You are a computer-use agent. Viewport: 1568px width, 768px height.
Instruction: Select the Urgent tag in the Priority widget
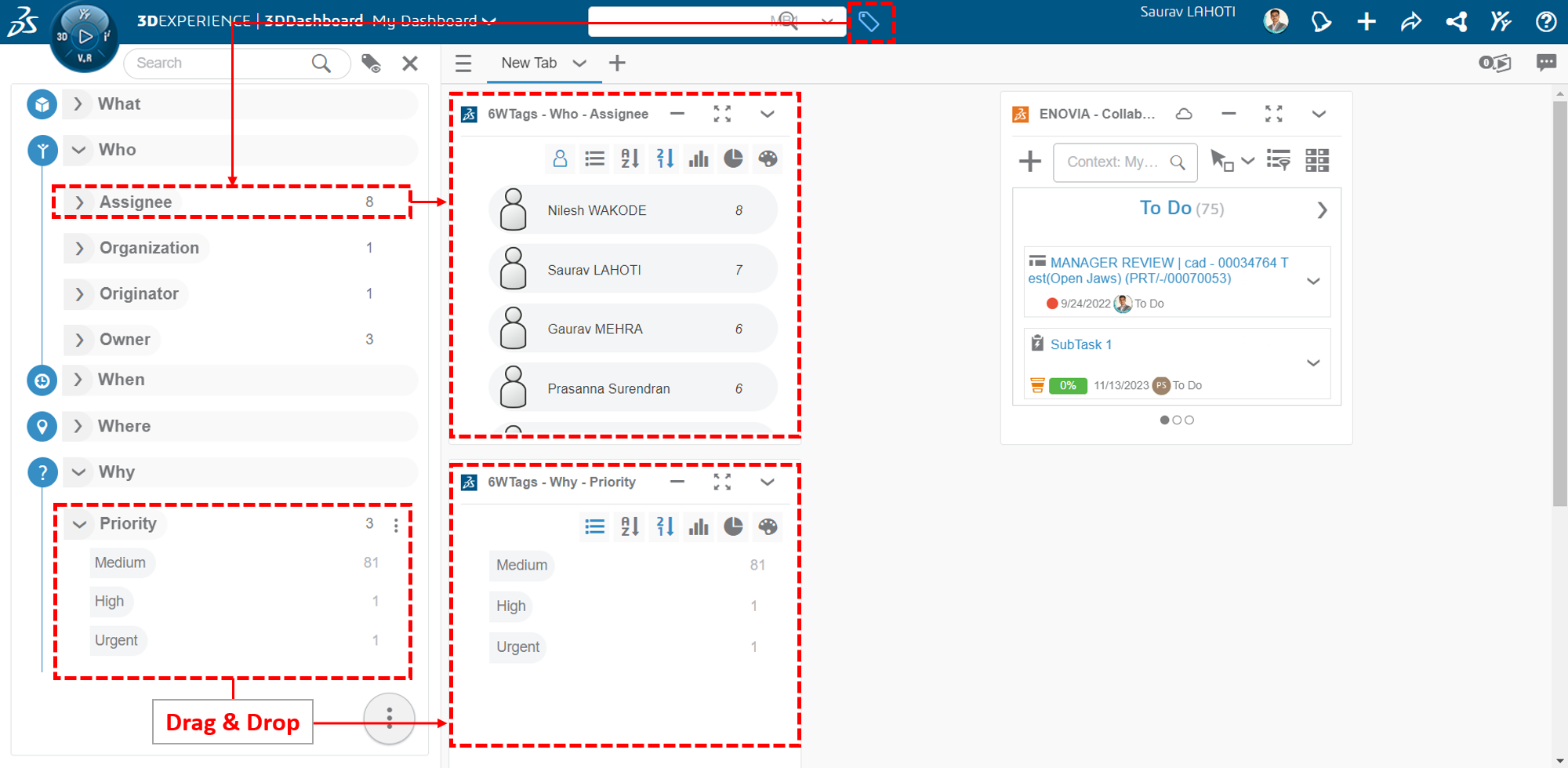518,646
